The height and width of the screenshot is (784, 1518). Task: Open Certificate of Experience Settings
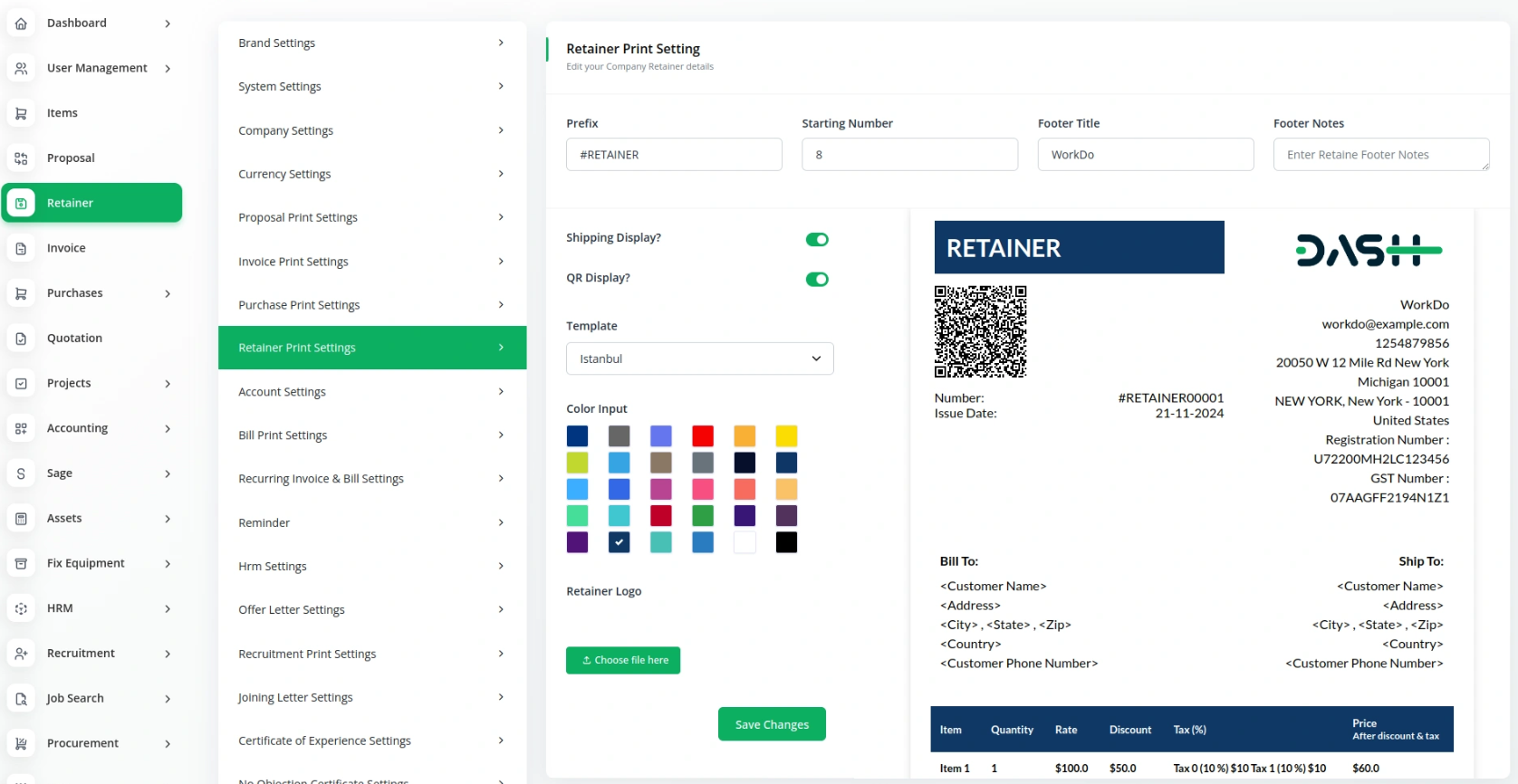coord(372,741)
